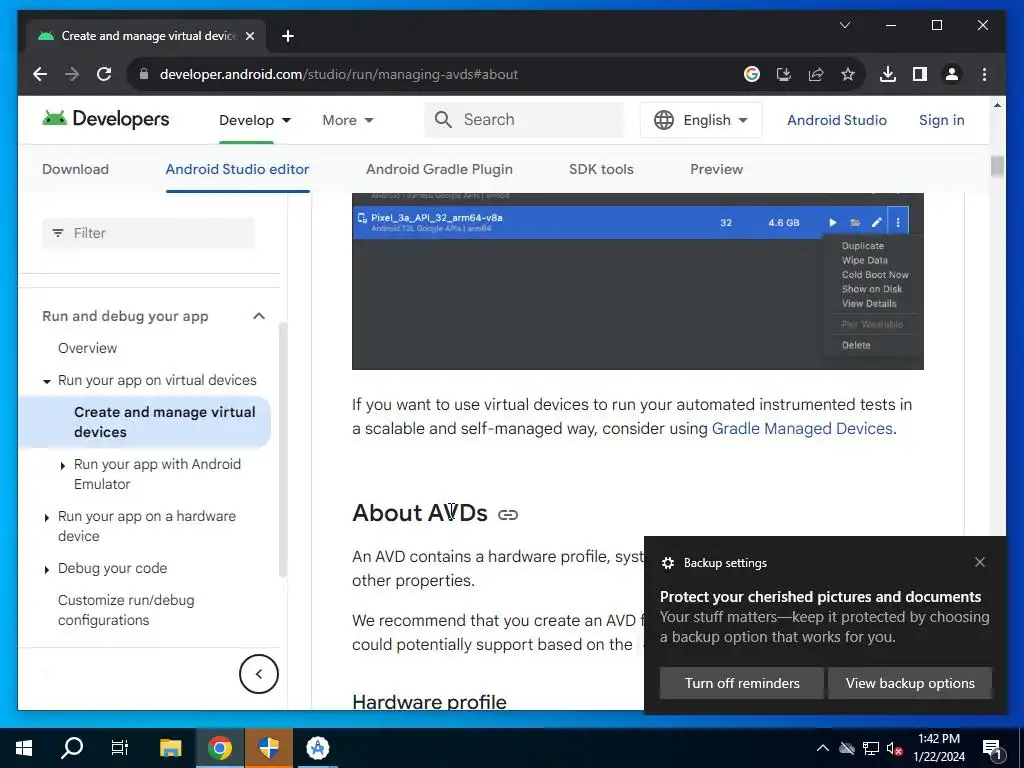Show hidden system tray icons
The image size is (1024, 768).
click(x=823, y=748)
